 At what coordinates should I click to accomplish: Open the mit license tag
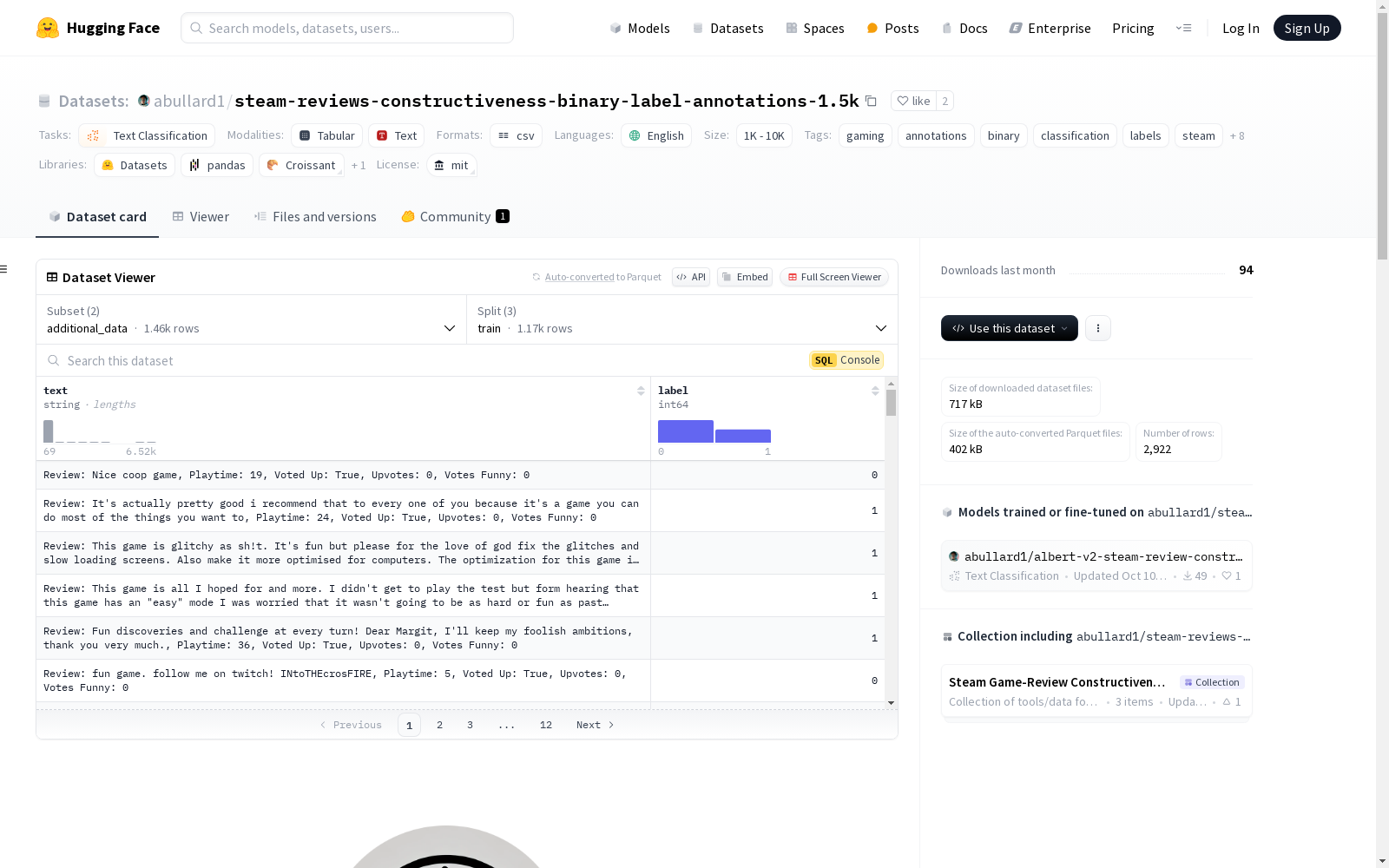click(x=451, y=165)
